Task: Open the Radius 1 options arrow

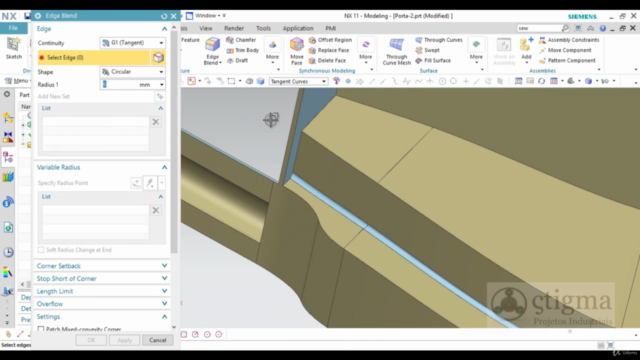Action: (x=162, y=84)
